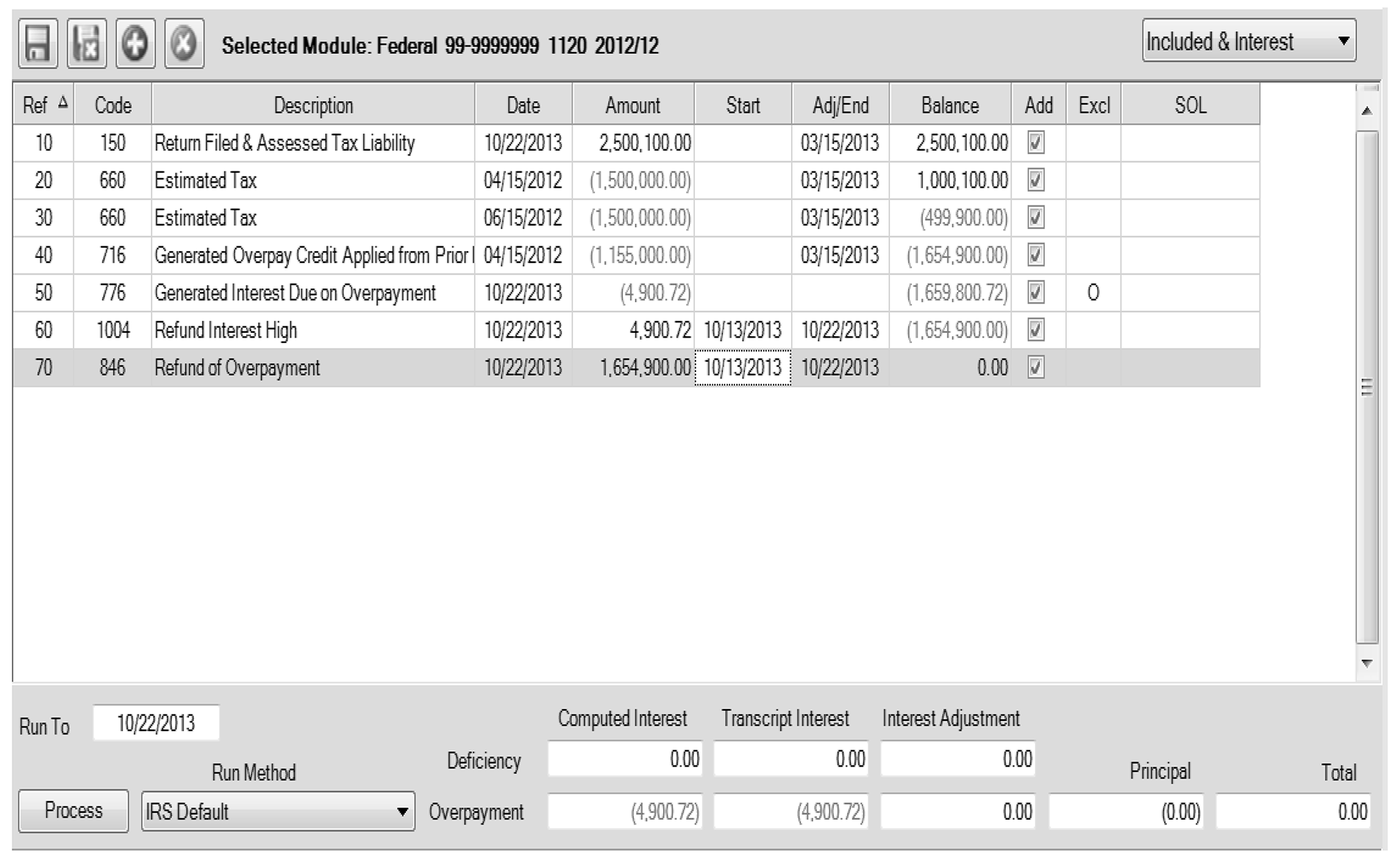Sort by the Description column header
Image resolution: width=1400 pixels, height=864 pixels.
tap(313, 105)
